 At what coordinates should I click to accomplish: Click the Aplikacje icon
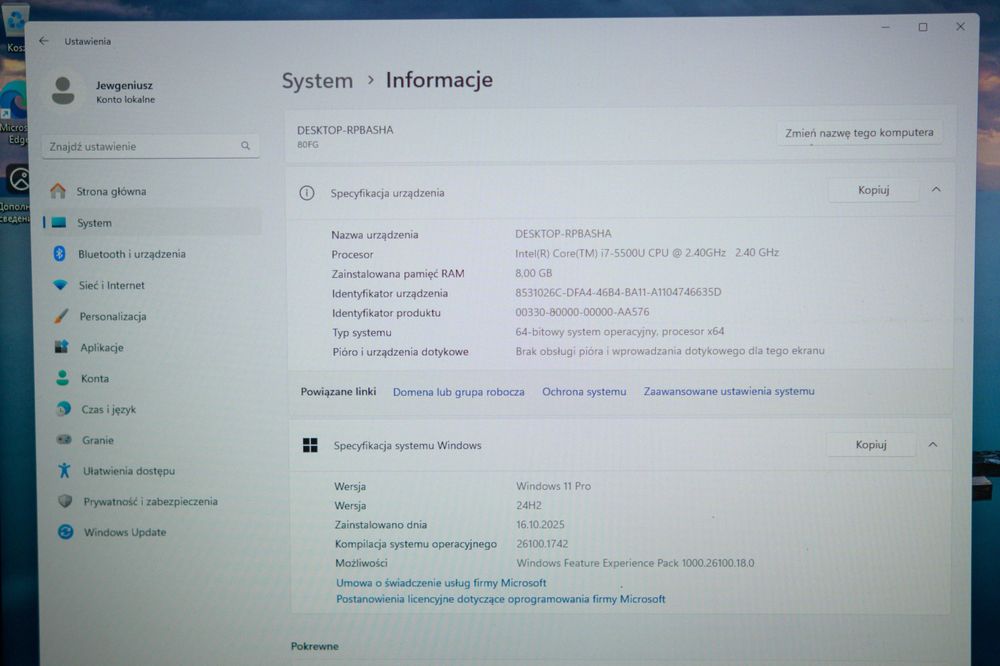[x=62, y=347]
